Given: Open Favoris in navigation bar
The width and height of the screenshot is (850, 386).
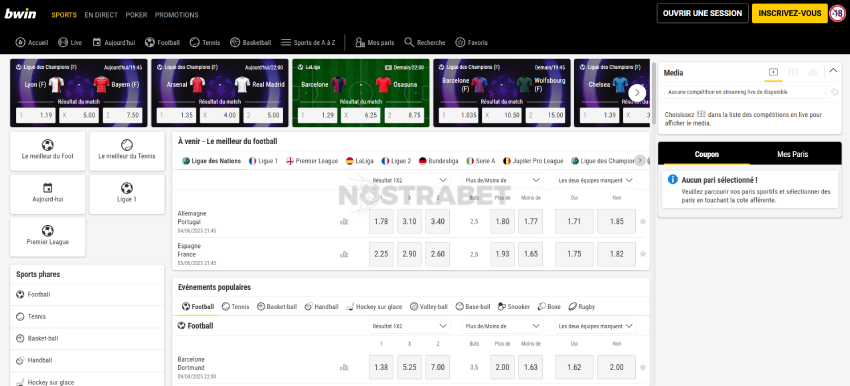Looking at the screenshot, I should click(472, 42).
